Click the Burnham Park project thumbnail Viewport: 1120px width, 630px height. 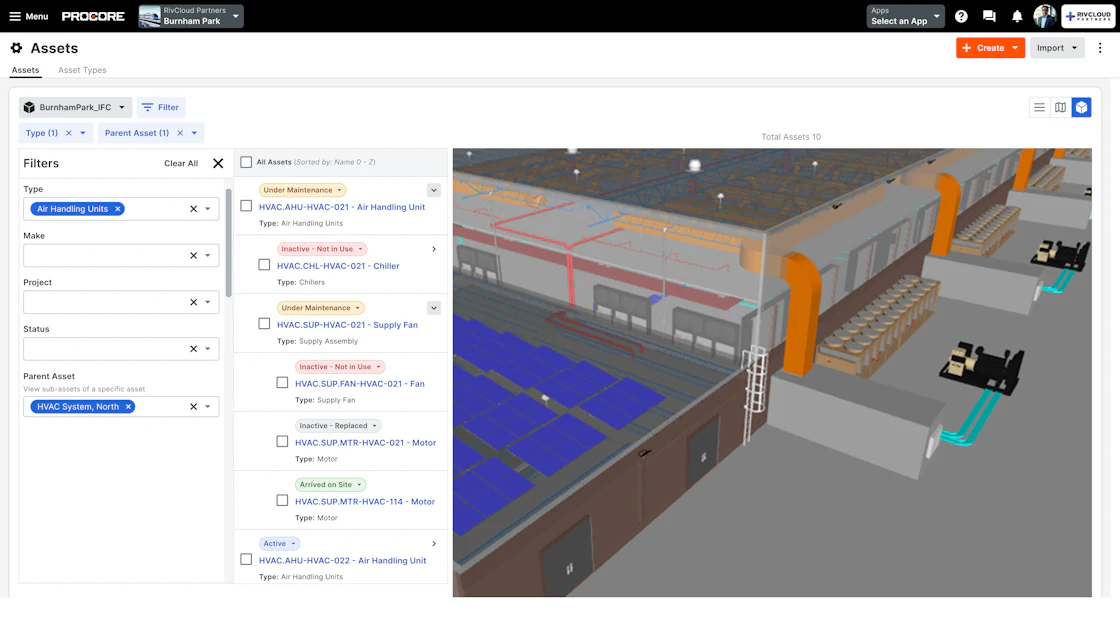click(x=149, y=16)
